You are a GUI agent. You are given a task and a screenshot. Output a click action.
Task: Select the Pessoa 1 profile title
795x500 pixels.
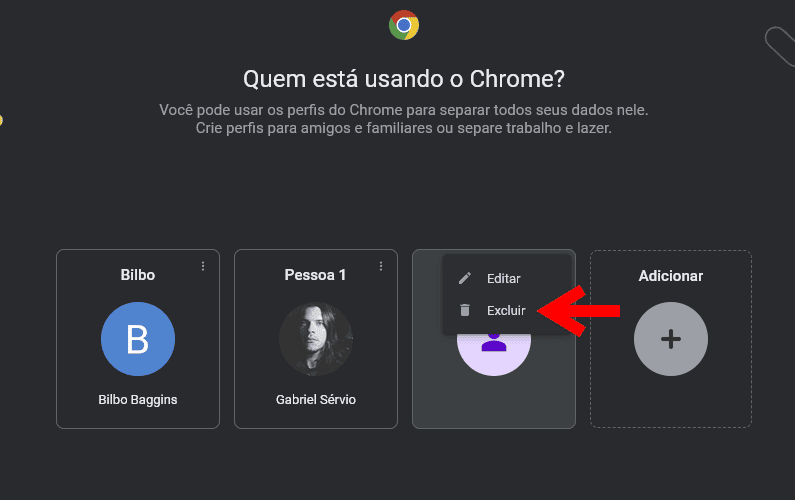pos(316,275)
